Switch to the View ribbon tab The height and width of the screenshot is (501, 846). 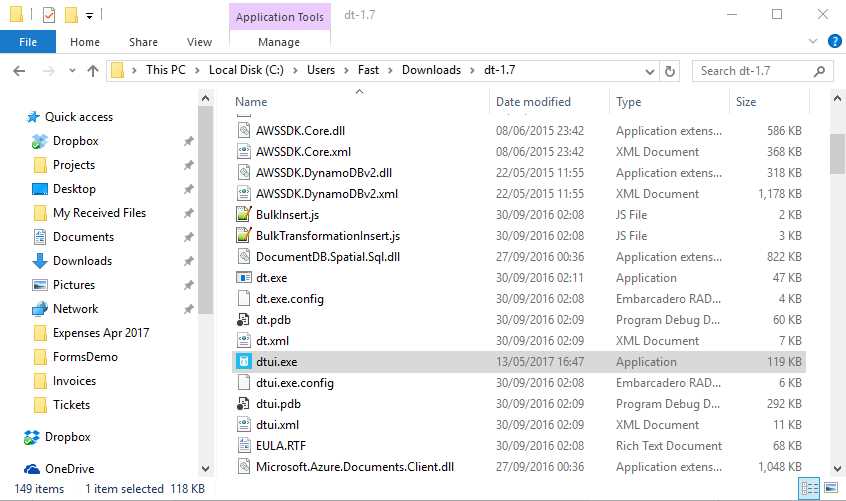(x=199, y=42)
